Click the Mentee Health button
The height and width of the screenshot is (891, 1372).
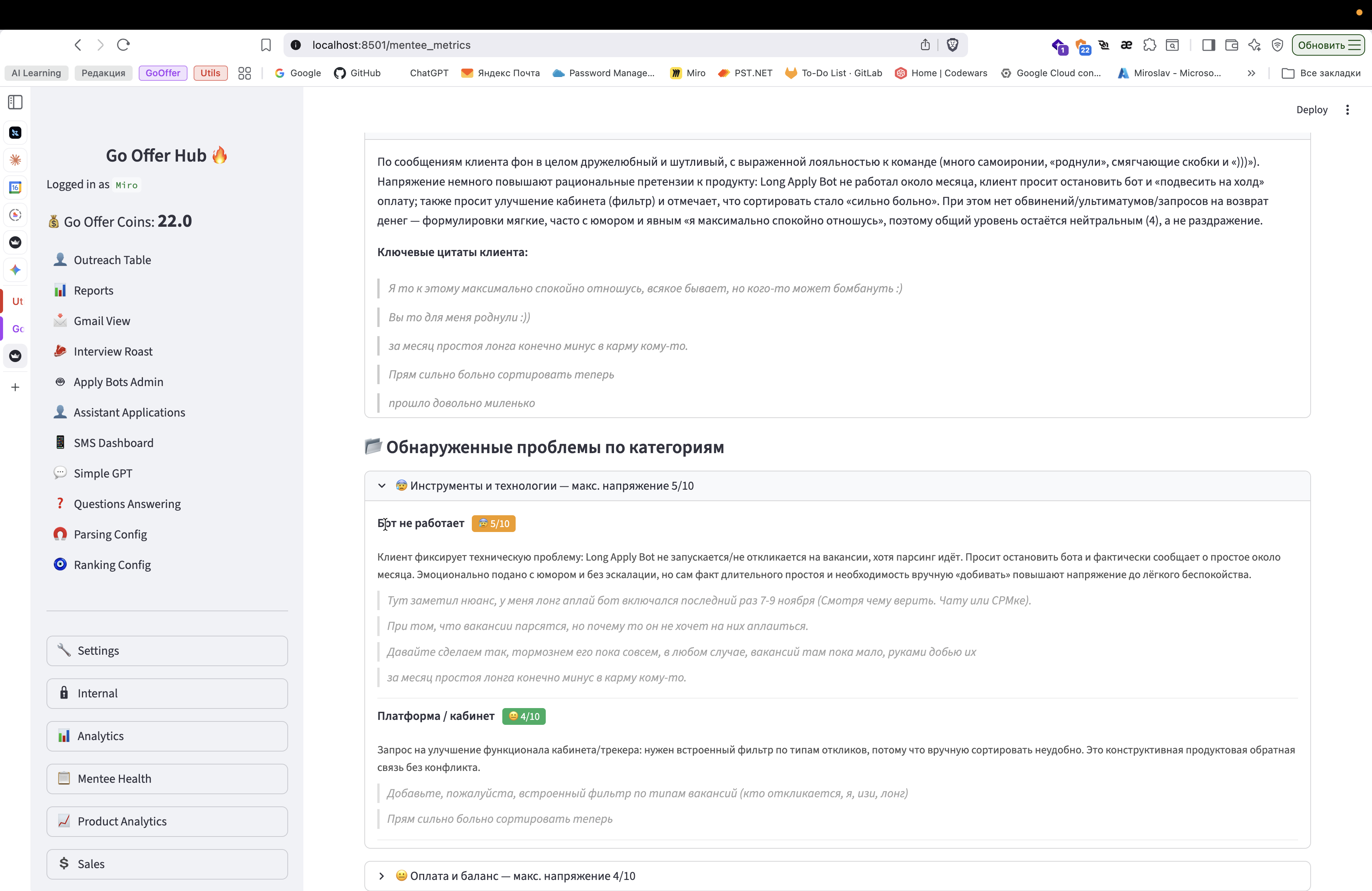[167, 779]
